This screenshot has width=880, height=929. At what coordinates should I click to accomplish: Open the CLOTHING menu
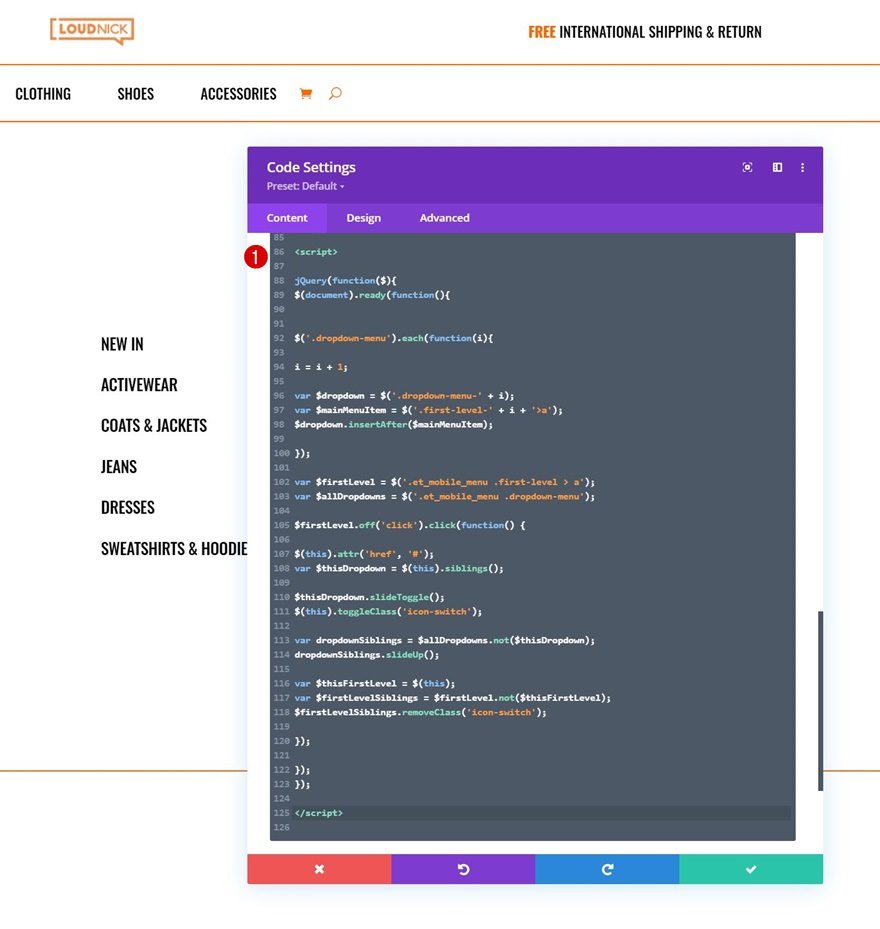tap(43, 93)
